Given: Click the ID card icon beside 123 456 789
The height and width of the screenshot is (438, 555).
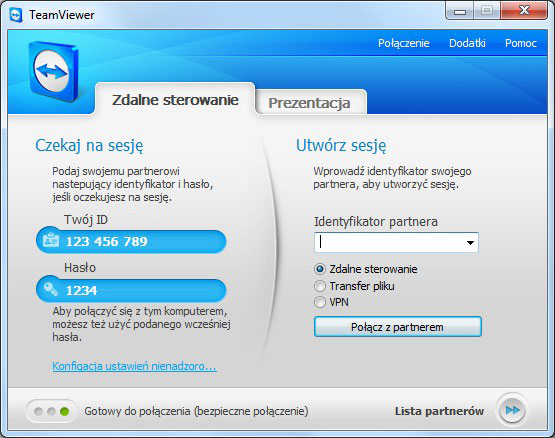Looking at the screenshot, I should pos(51,240).
